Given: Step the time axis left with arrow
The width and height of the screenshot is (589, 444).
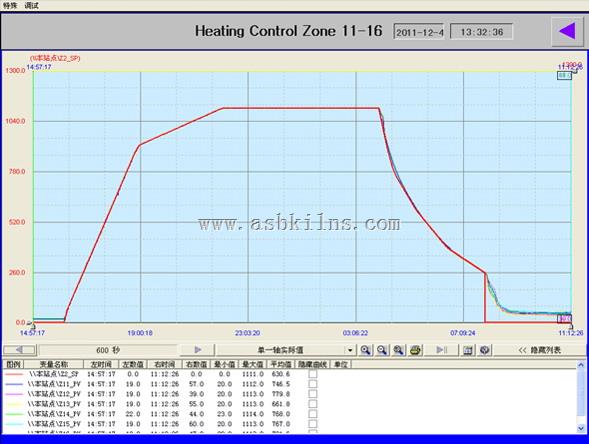Looking at the screenshot, I should tap(19, 350).
